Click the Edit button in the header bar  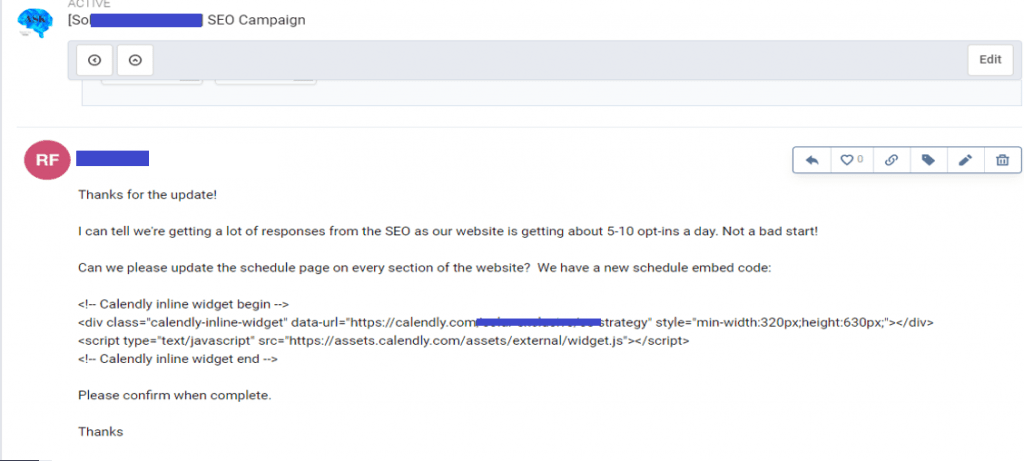tap(990, 60)
